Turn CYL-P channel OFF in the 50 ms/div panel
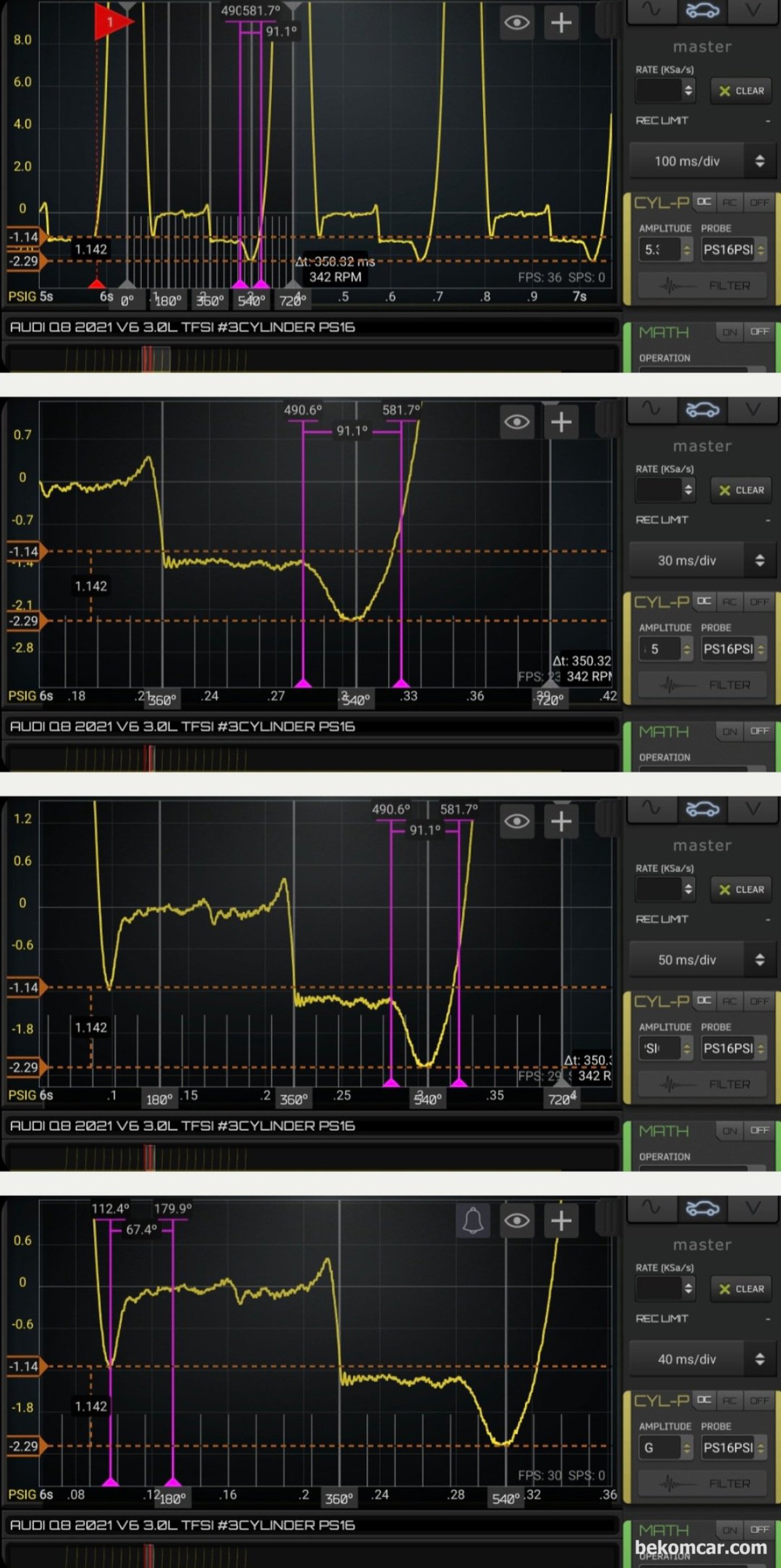 (x=759, y=1001)
